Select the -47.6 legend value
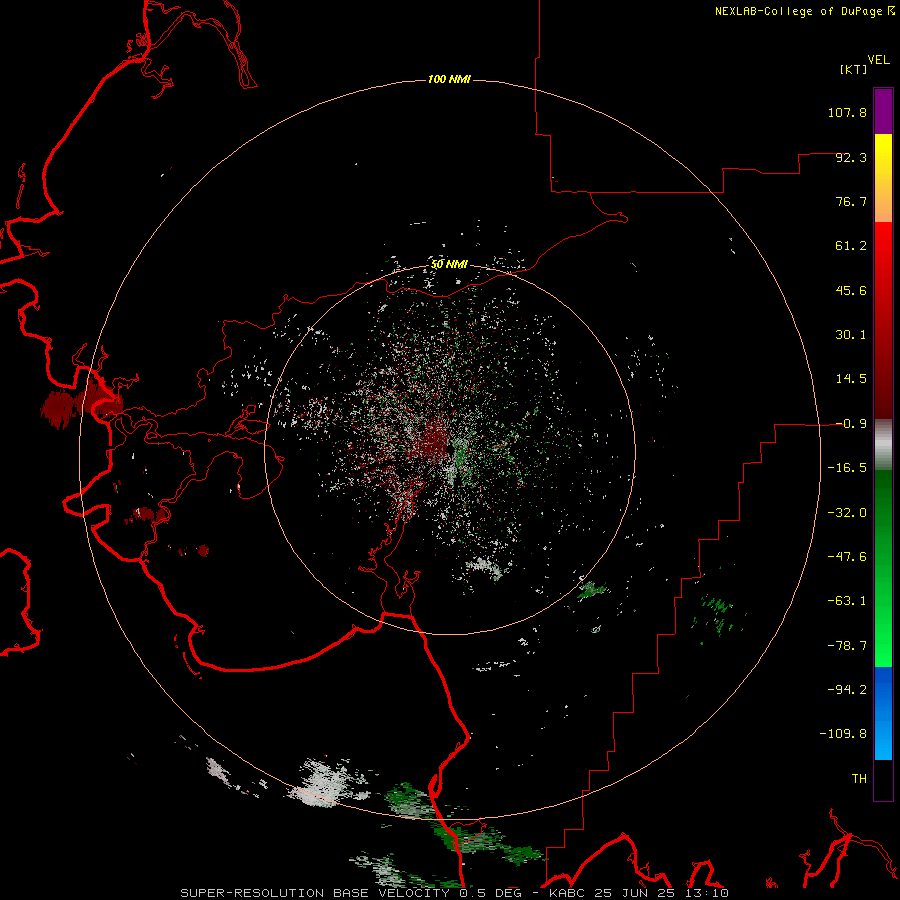This screenshot has width=900, height=900. [x=847, y=557]
